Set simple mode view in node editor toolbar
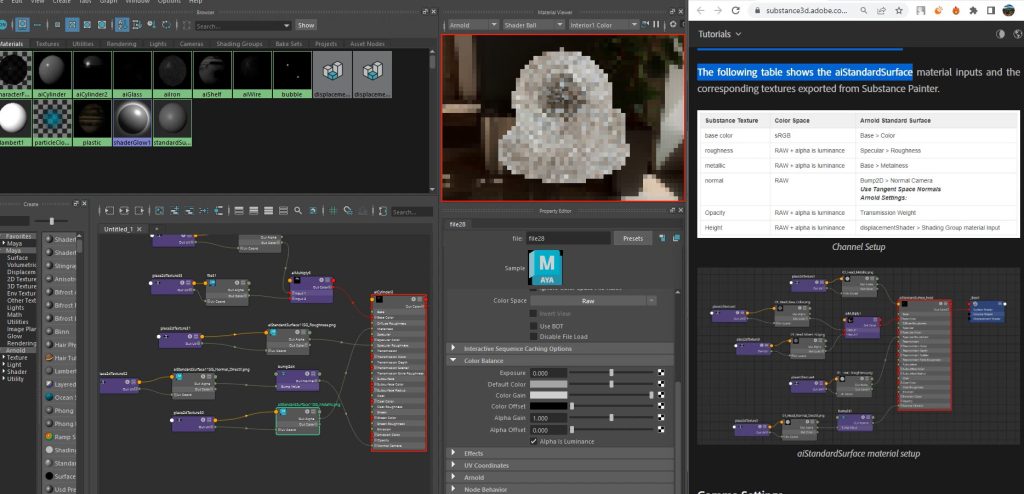This screenshot has width=1024, height=494. [x=238, y=211]
